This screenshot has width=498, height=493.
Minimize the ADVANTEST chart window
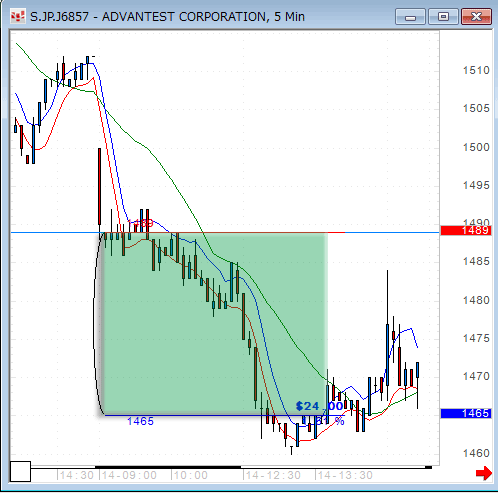(410, 17)
